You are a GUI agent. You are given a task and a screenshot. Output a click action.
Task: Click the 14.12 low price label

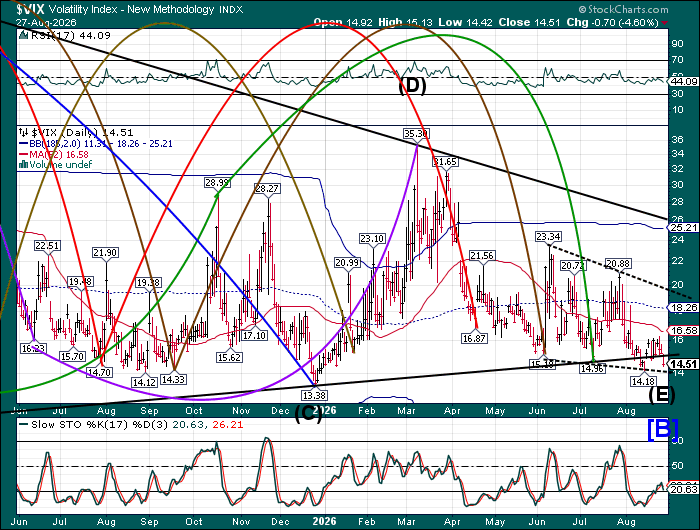coord(144,382)
